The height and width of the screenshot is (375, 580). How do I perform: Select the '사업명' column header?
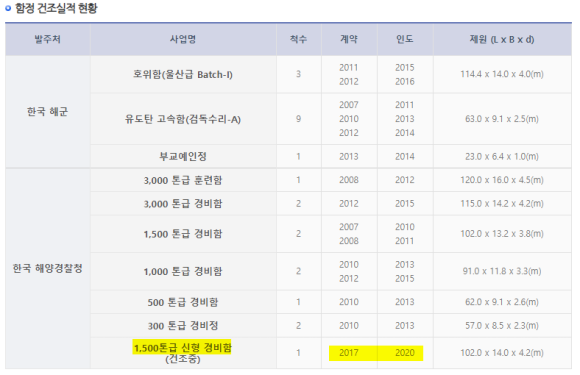(183, 39)
